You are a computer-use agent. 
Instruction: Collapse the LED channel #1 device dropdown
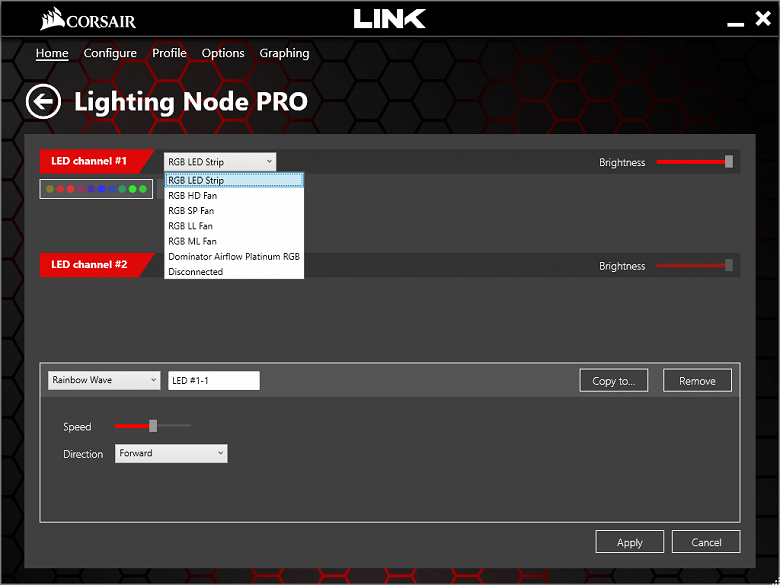220,162
